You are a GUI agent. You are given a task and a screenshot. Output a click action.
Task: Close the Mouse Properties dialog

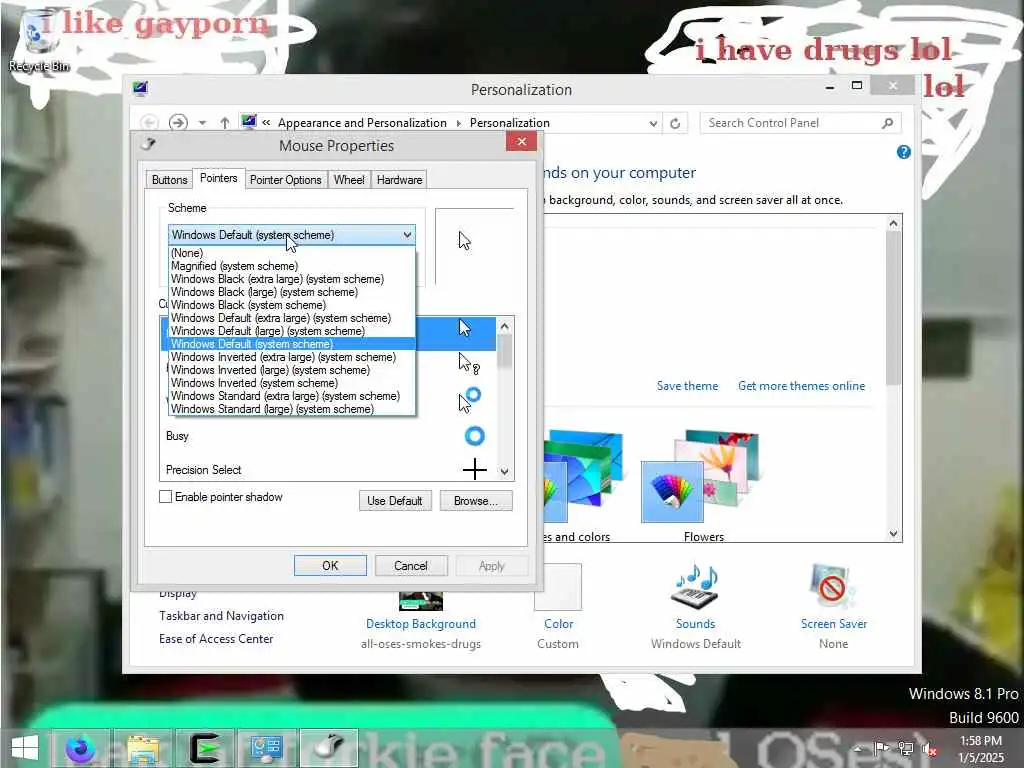[x=521, y=142]
